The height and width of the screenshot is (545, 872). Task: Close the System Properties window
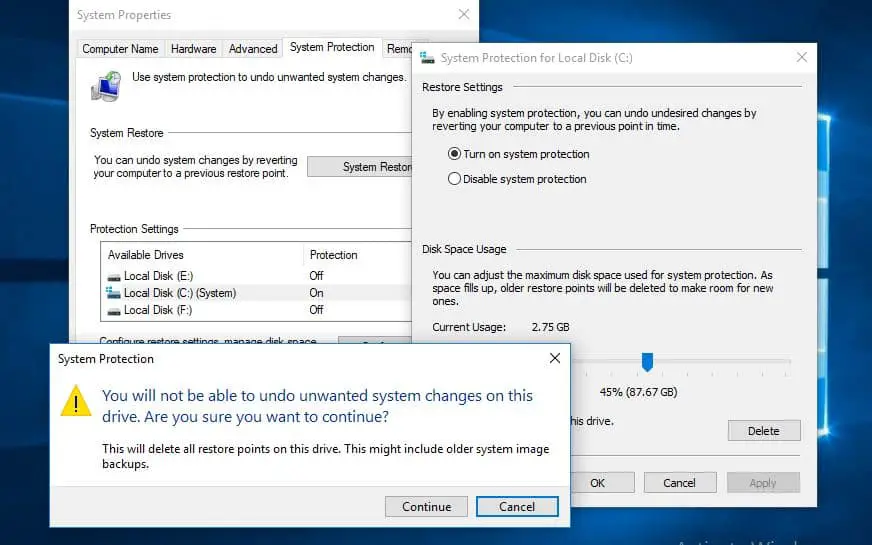(464, 14)
